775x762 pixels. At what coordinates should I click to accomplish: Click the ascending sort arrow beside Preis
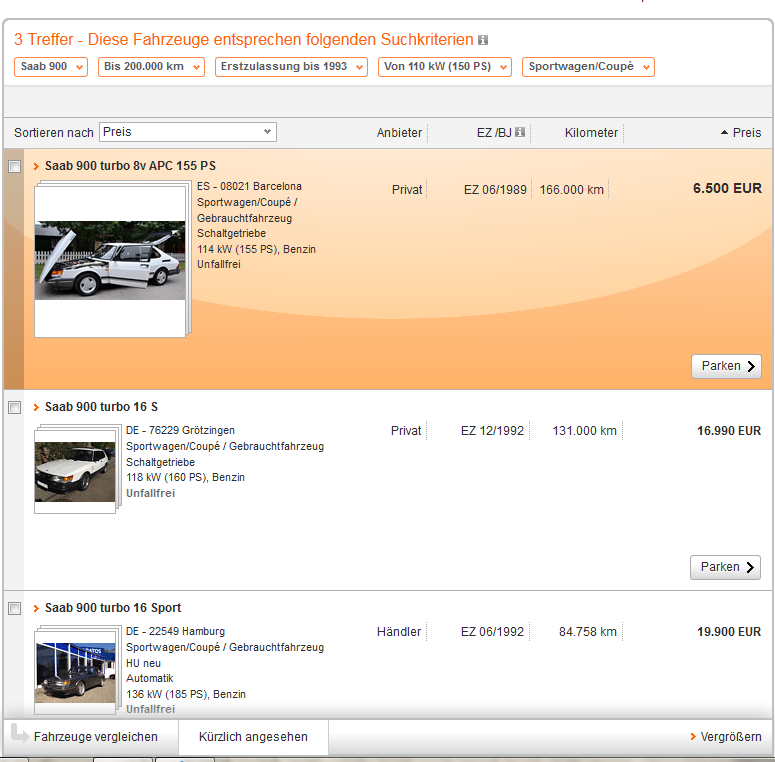click(x=725, y=132)
